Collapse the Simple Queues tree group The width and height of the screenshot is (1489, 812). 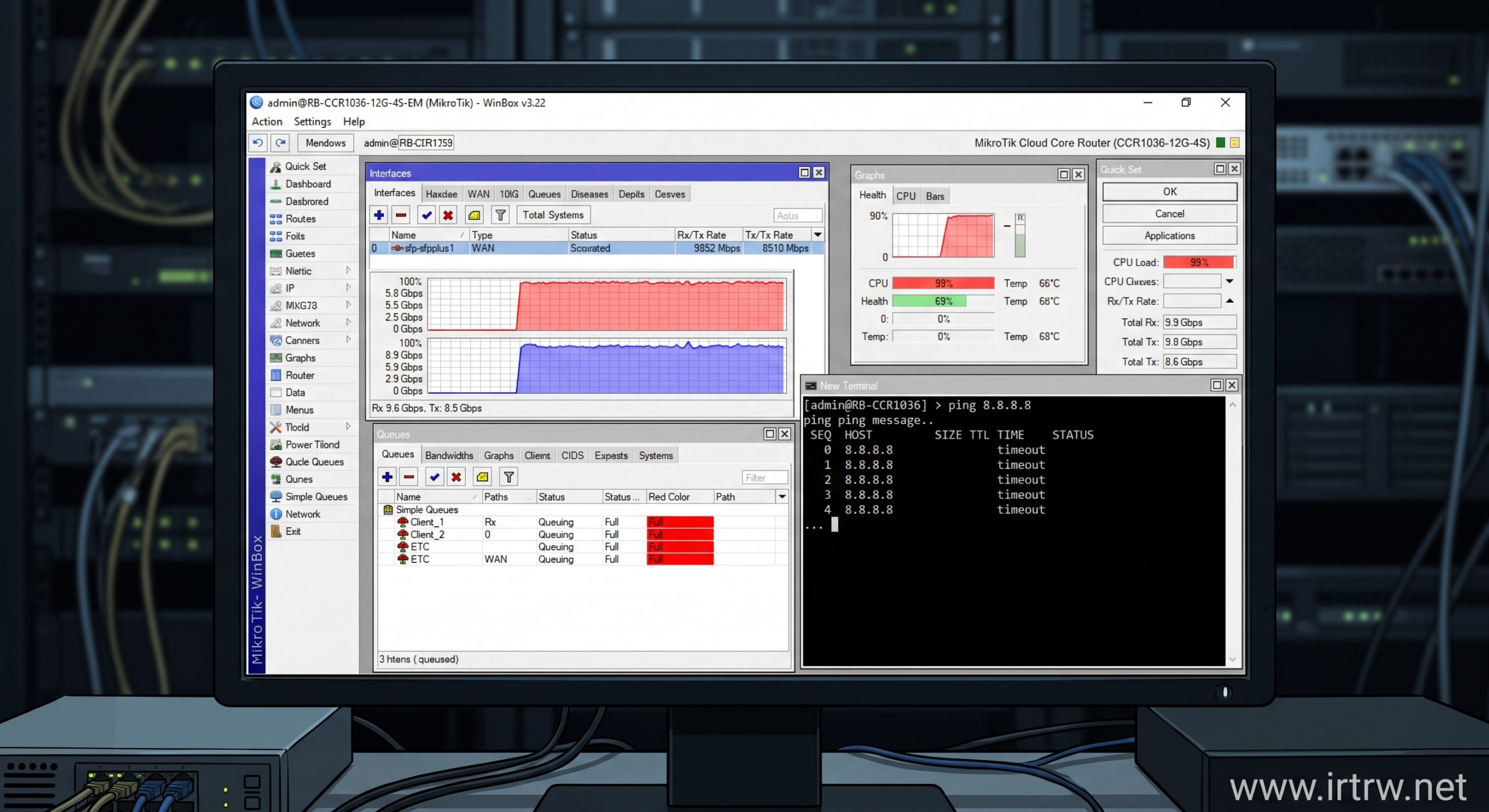pyautogui.click(x=388, y=510)
